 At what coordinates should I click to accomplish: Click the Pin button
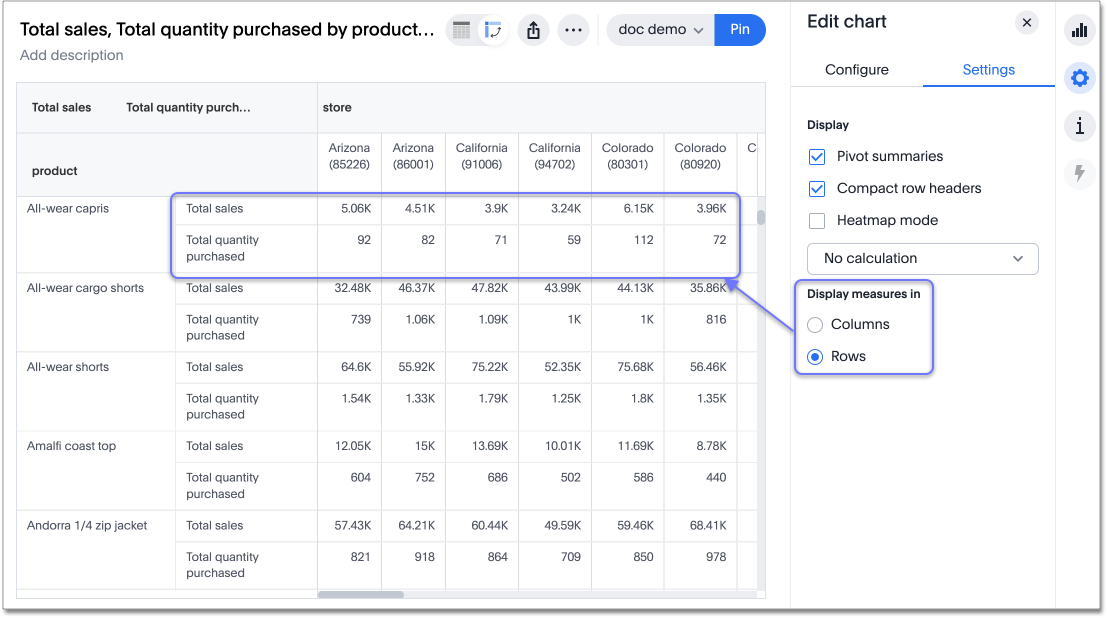[740, 30]
